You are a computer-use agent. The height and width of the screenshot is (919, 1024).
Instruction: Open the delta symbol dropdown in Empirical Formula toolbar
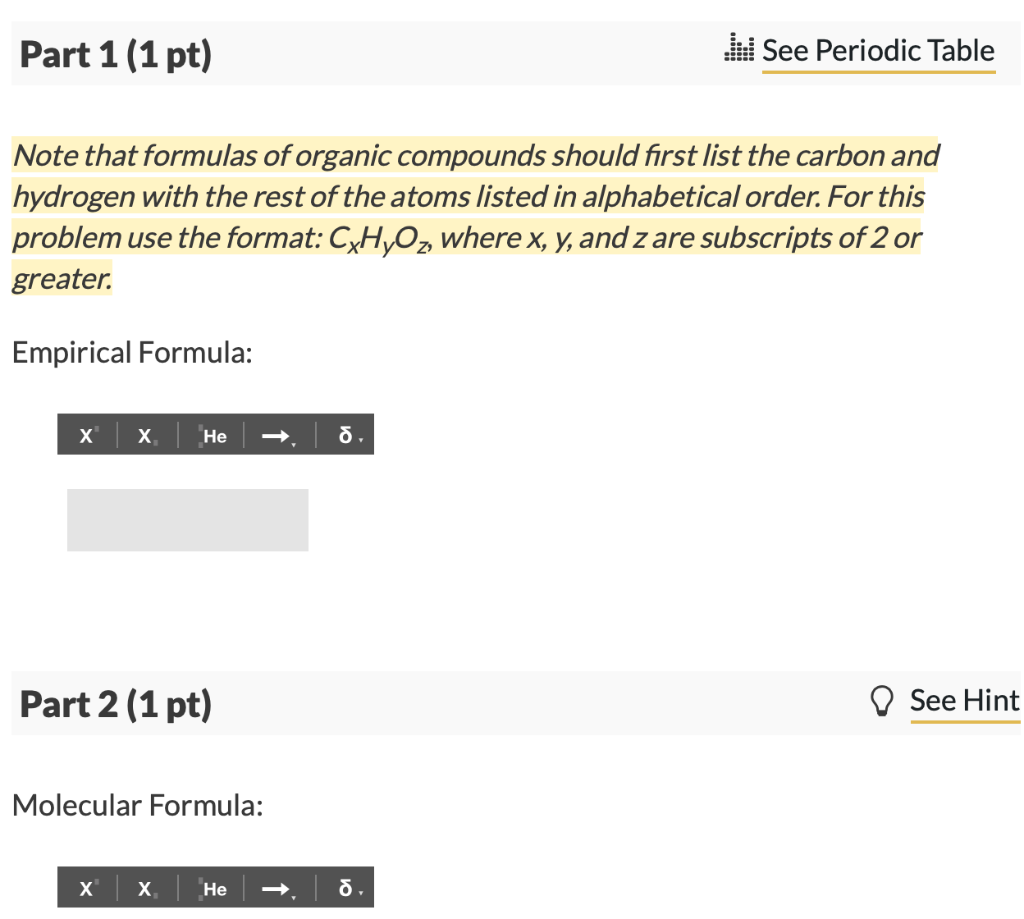point(360,440)
